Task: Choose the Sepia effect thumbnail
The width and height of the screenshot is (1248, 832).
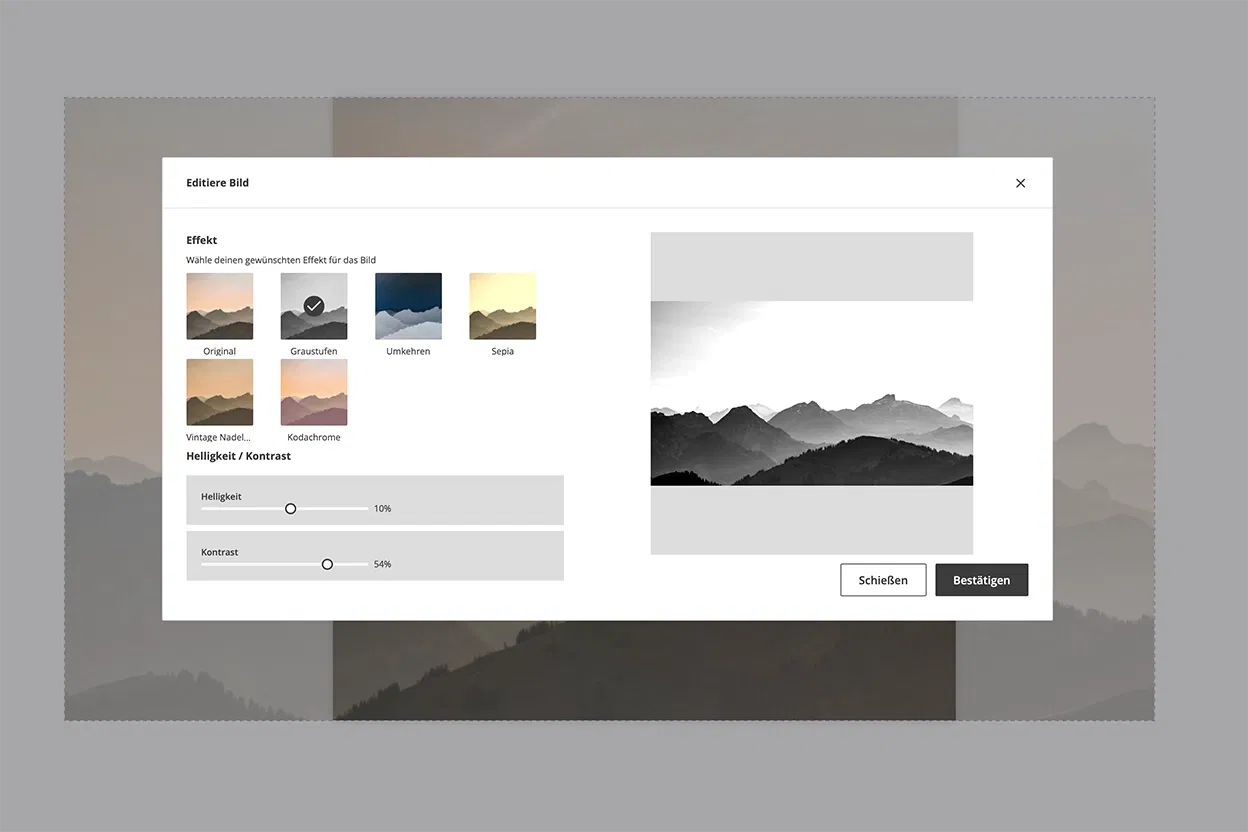Action: pyautogui.click(x=502, y=306)
